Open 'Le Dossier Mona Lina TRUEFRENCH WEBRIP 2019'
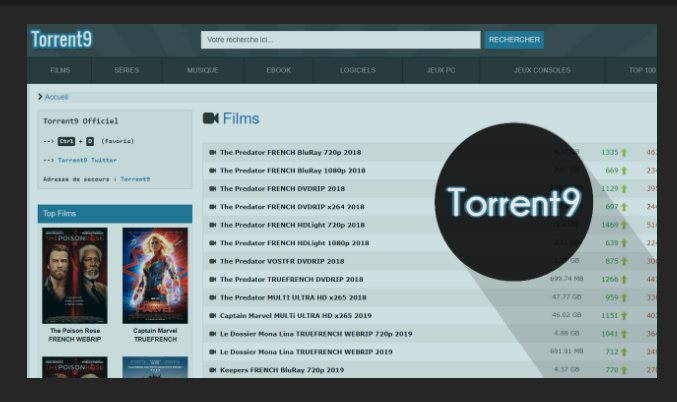Viewport: 677px width, 402px height. [x=306, y=352]
